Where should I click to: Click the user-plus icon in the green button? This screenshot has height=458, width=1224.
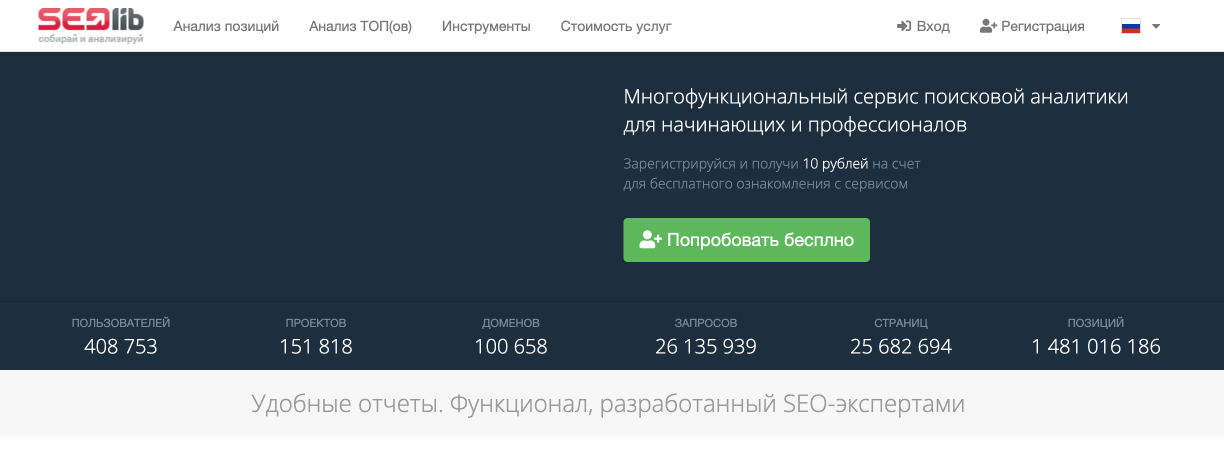tap(651, 240)
